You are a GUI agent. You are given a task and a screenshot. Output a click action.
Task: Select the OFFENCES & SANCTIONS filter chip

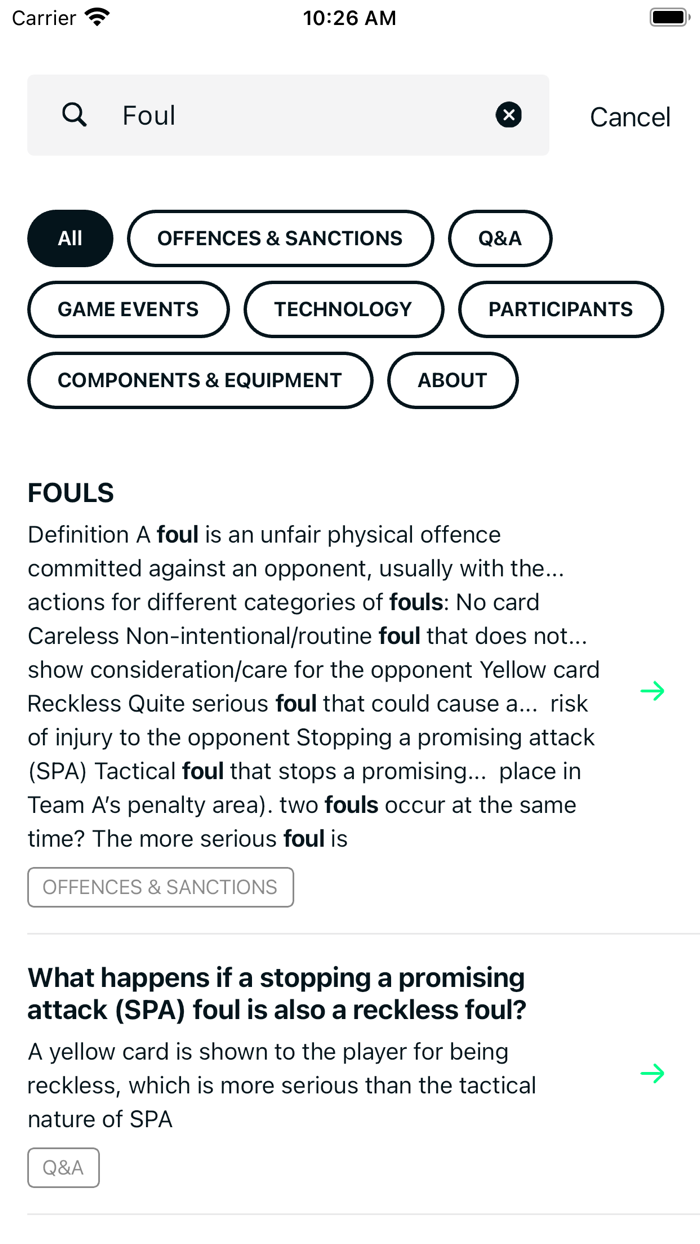tap(280, 238)
